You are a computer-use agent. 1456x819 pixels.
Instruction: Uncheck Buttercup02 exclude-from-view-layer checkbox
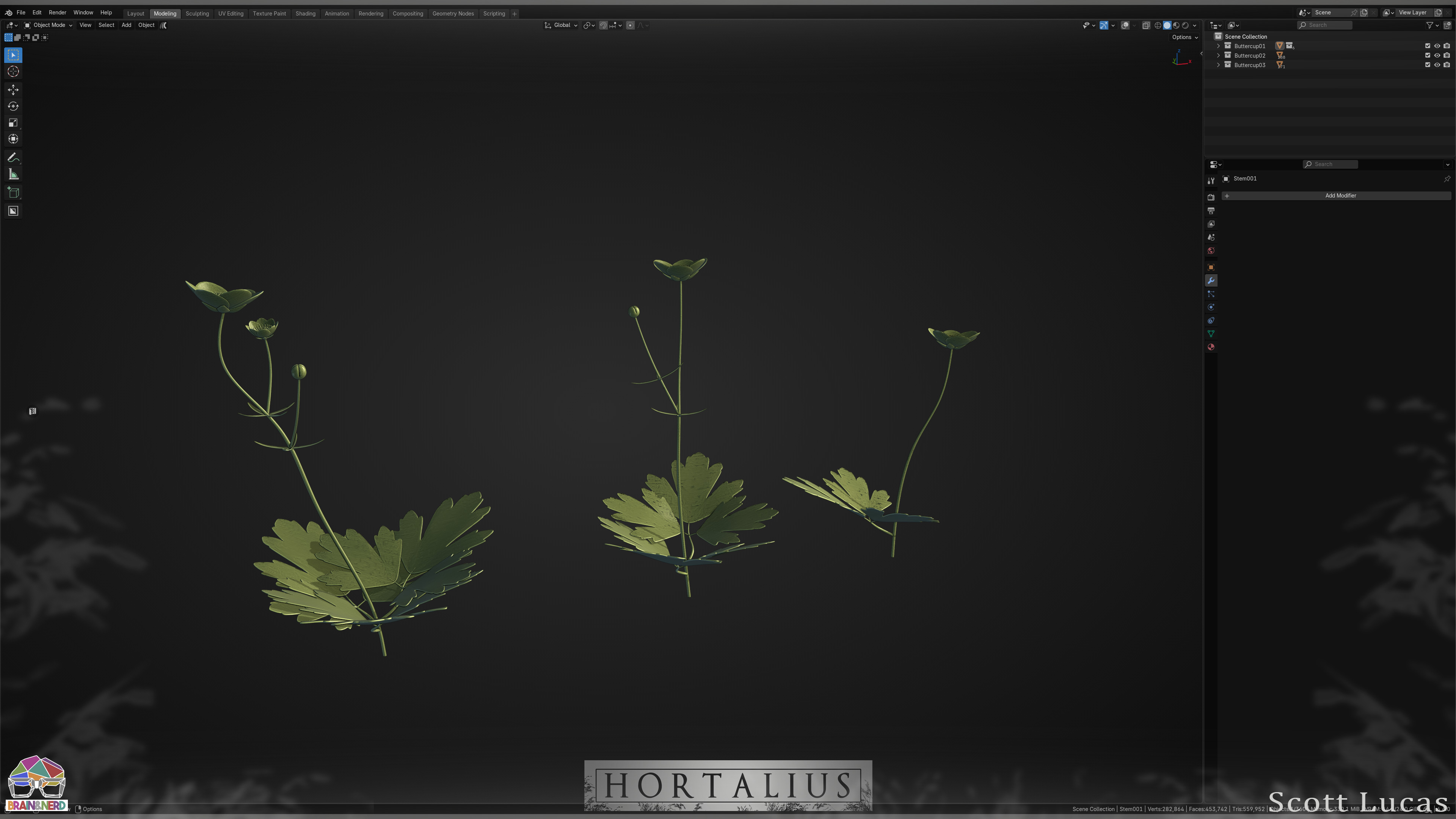(x=1427, y=55)
